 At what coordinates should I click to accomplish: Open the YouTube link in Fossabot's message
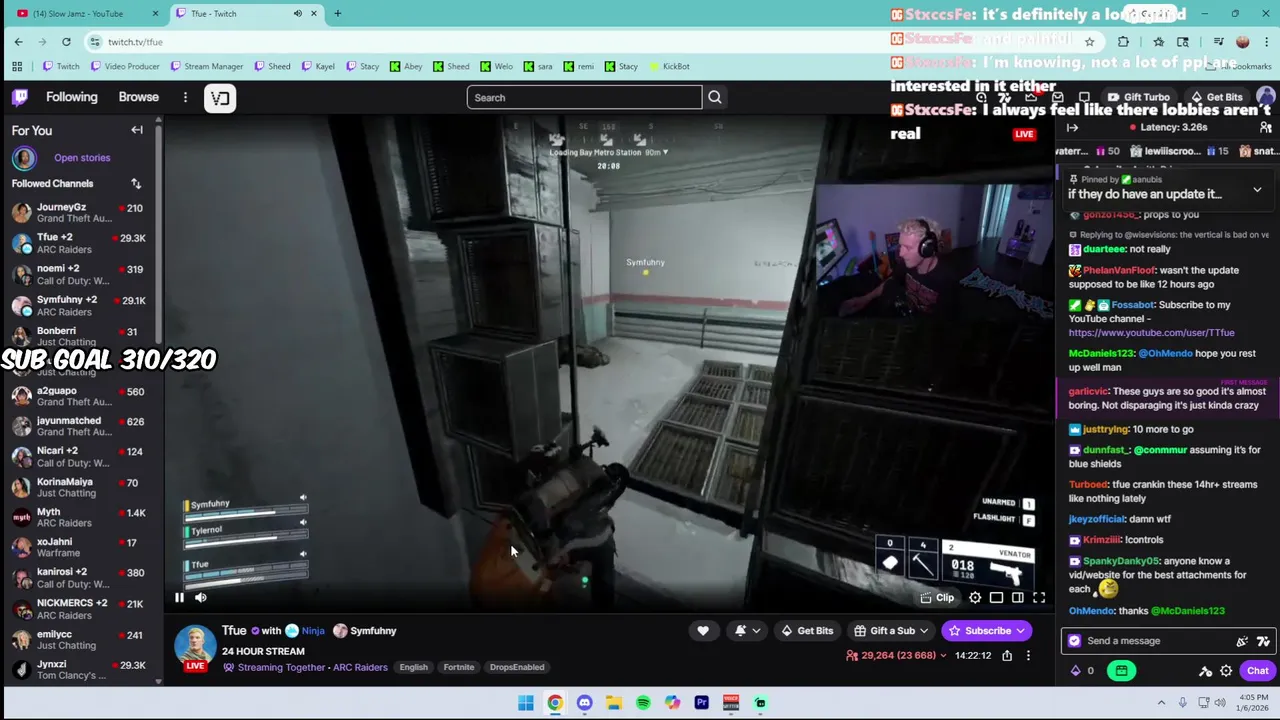pyautogui.click(x=1151, y=332)
